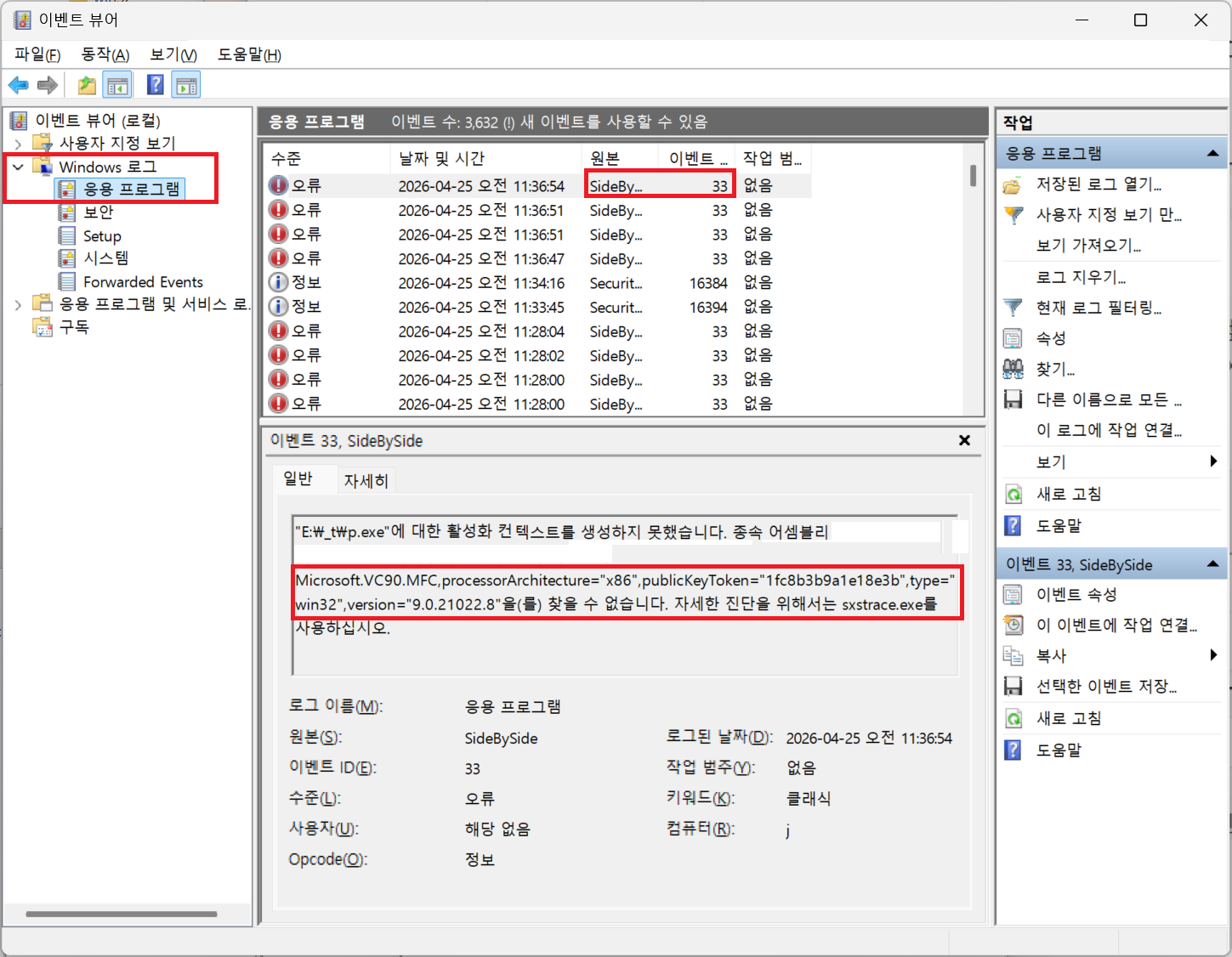Click the 현재 로그 필터링 funnel icon
Image resolution: width=1232 pixels, height=957 pixels.
(x=1013, y=308)
